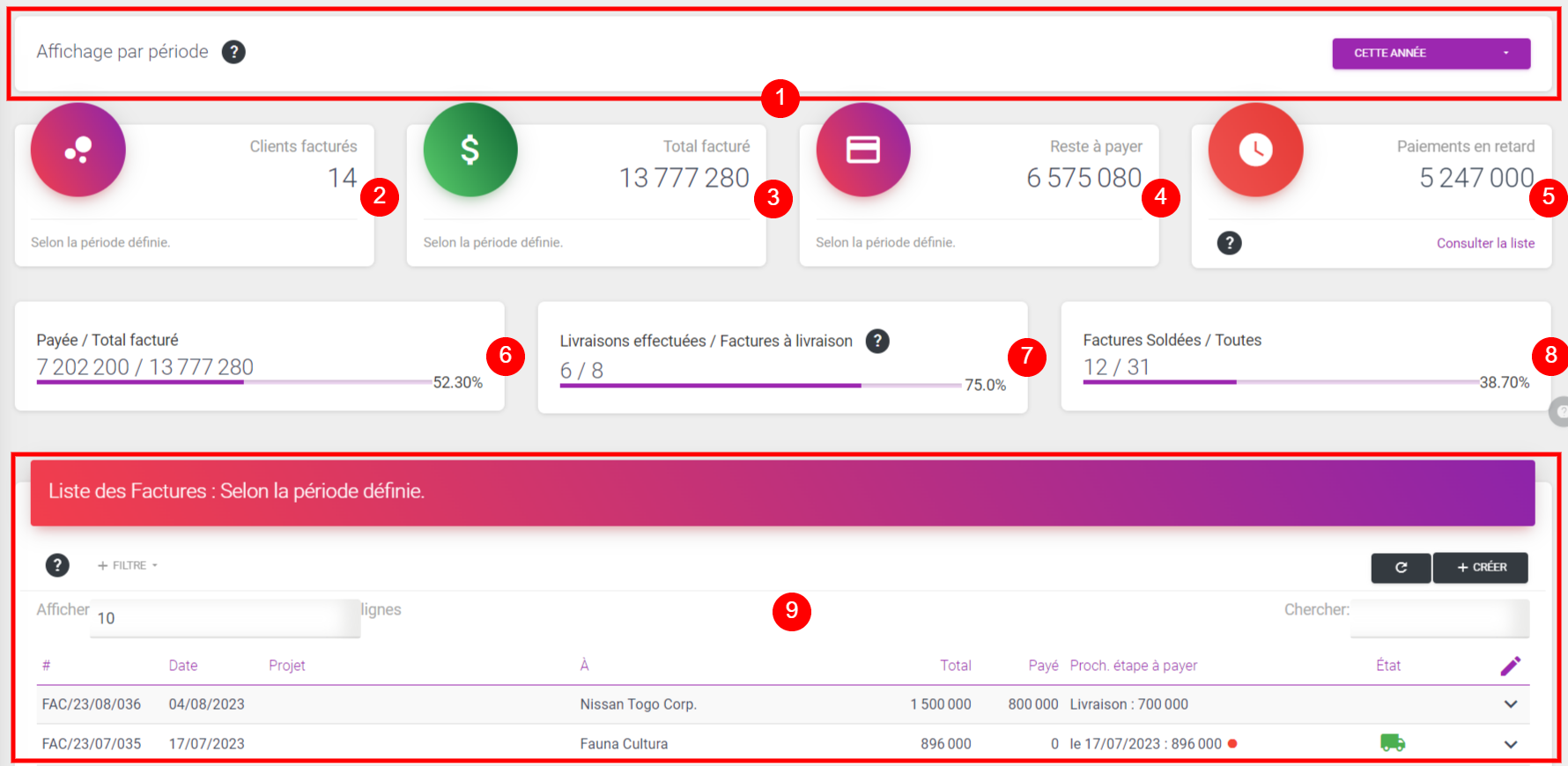Click the red overdue dot indicator
The image size is (1568, 766).
[1232, 744]
